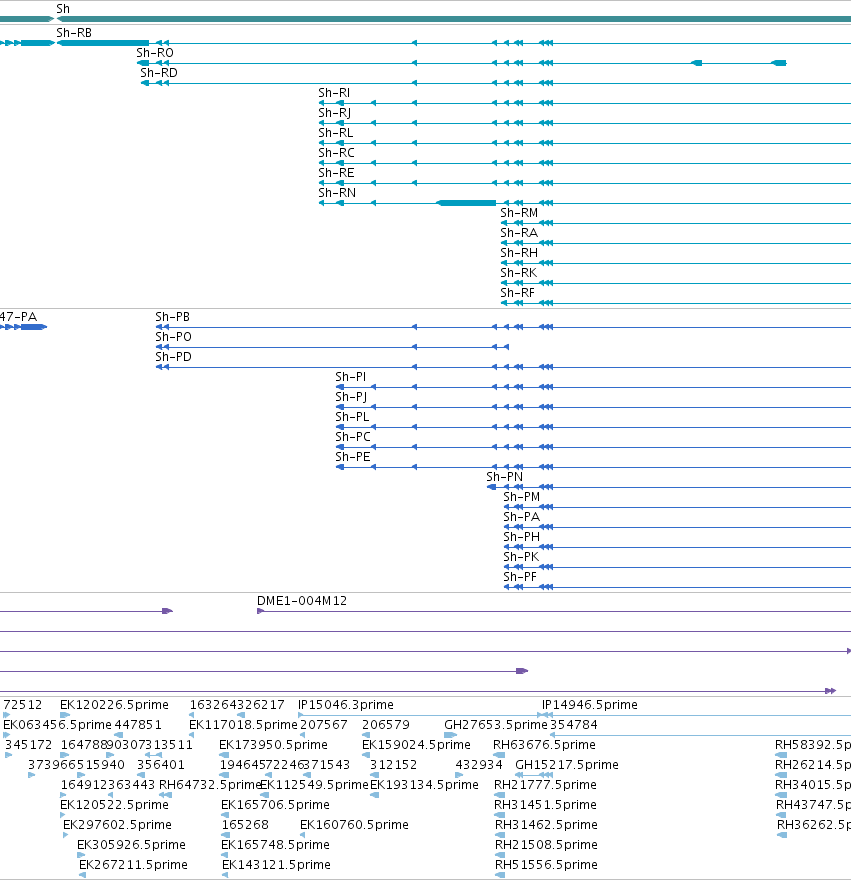
Task: Select the Sh-PK protein label
Action: point(521,557)
